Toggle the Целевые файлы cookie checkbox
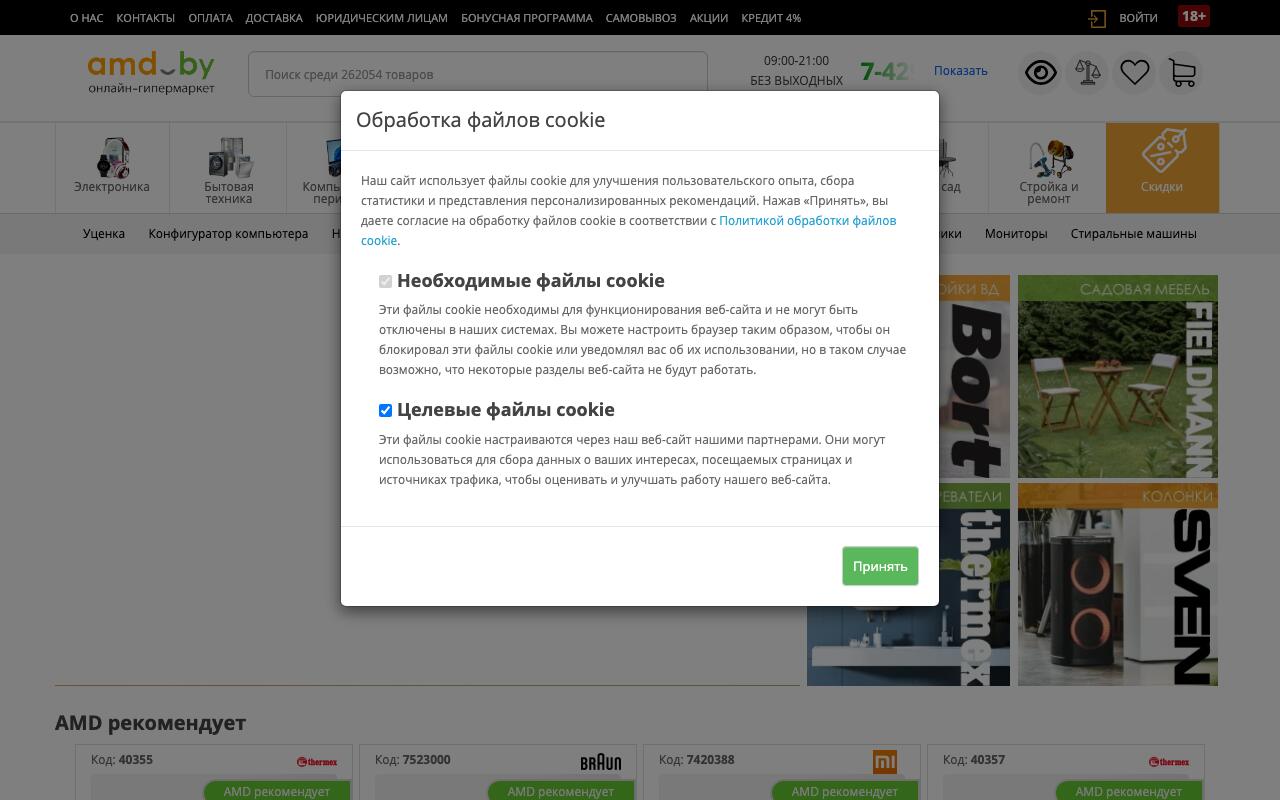Screen dimensions: 1280x800 coord(385,410)
